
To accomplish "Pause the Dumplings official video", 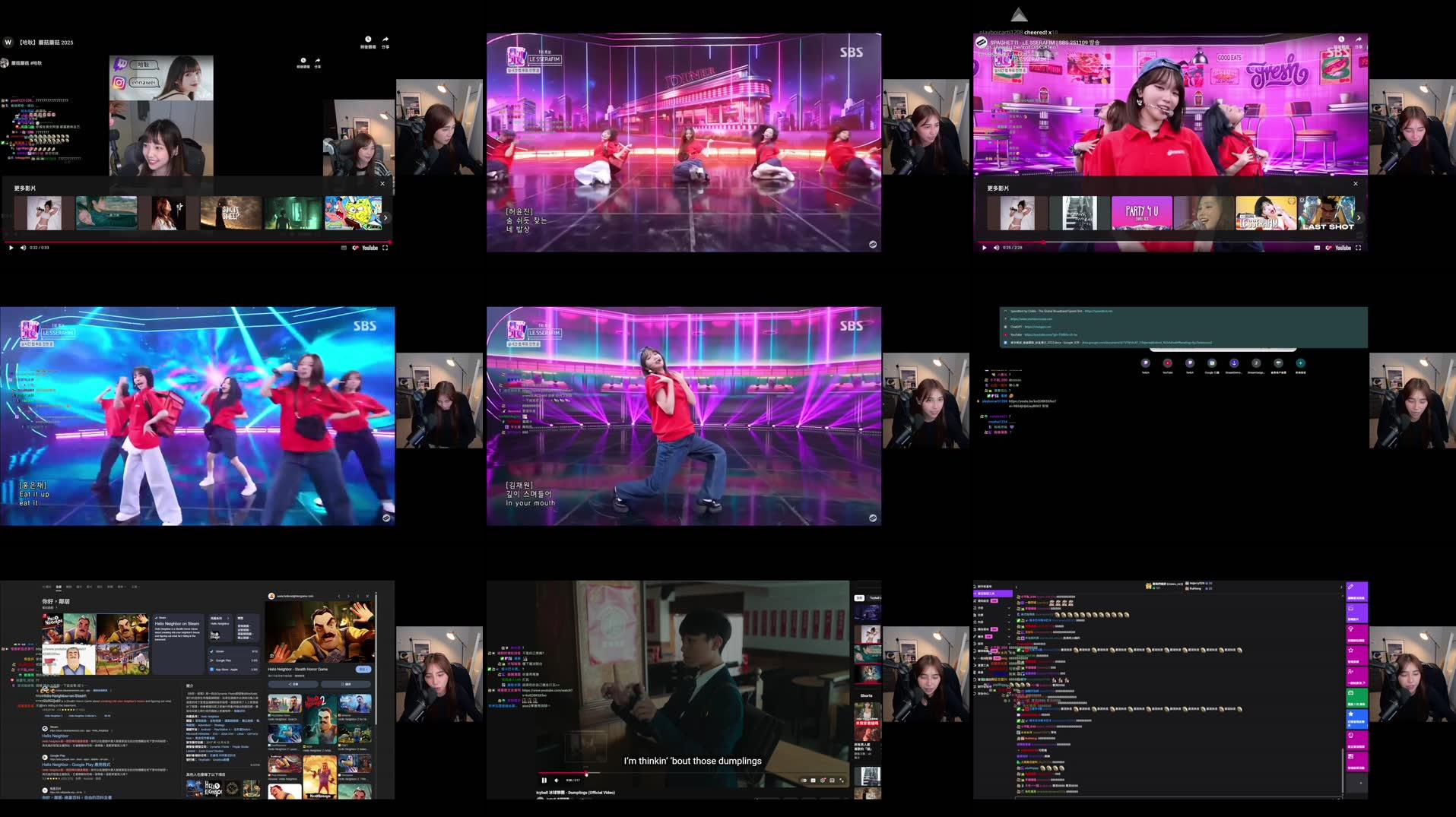I will point(544,780).
